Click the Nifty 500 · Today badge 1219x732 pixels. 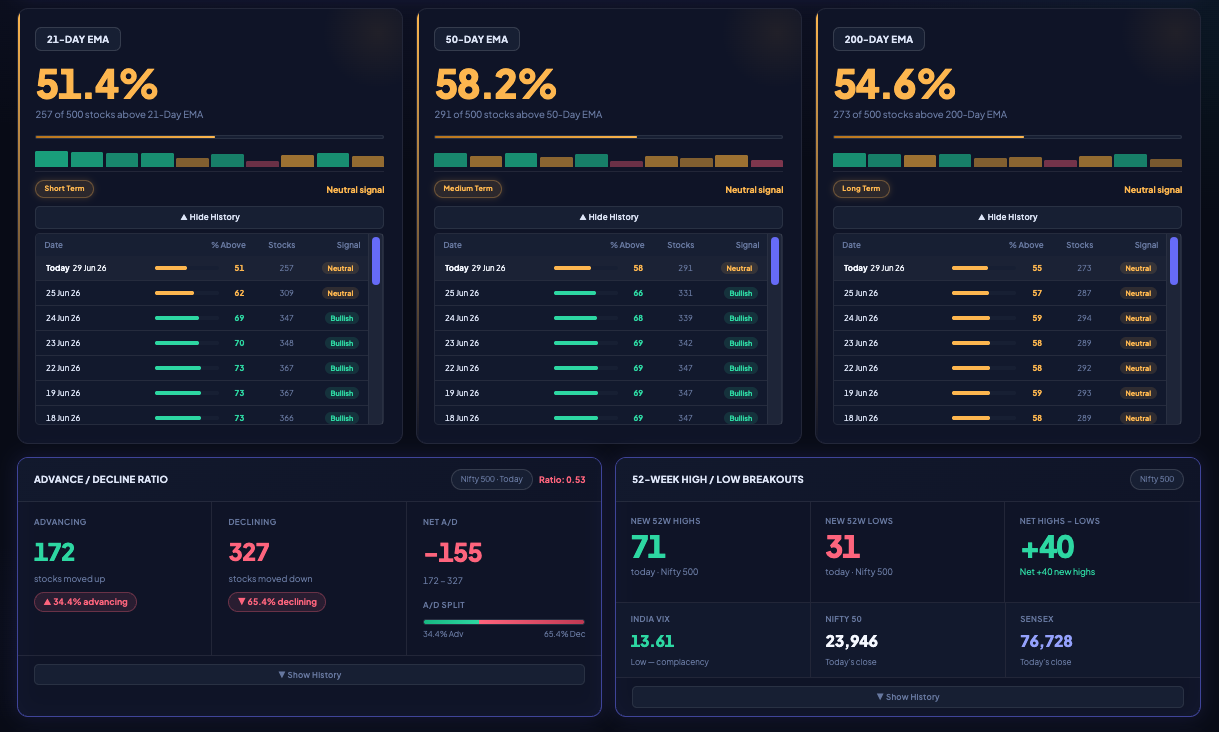click(x=491, y=479)
